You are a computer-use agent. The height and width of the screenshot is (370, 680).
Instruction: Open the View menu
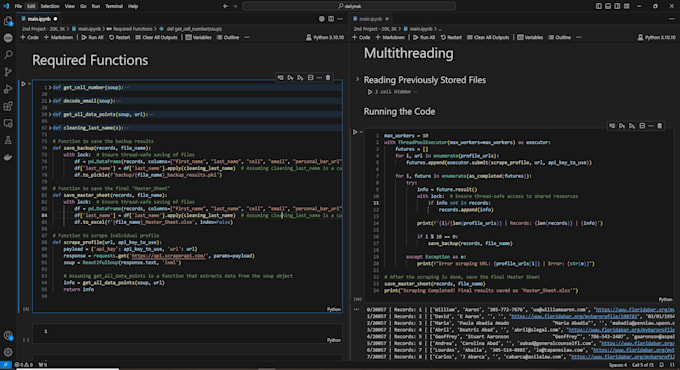70,6
